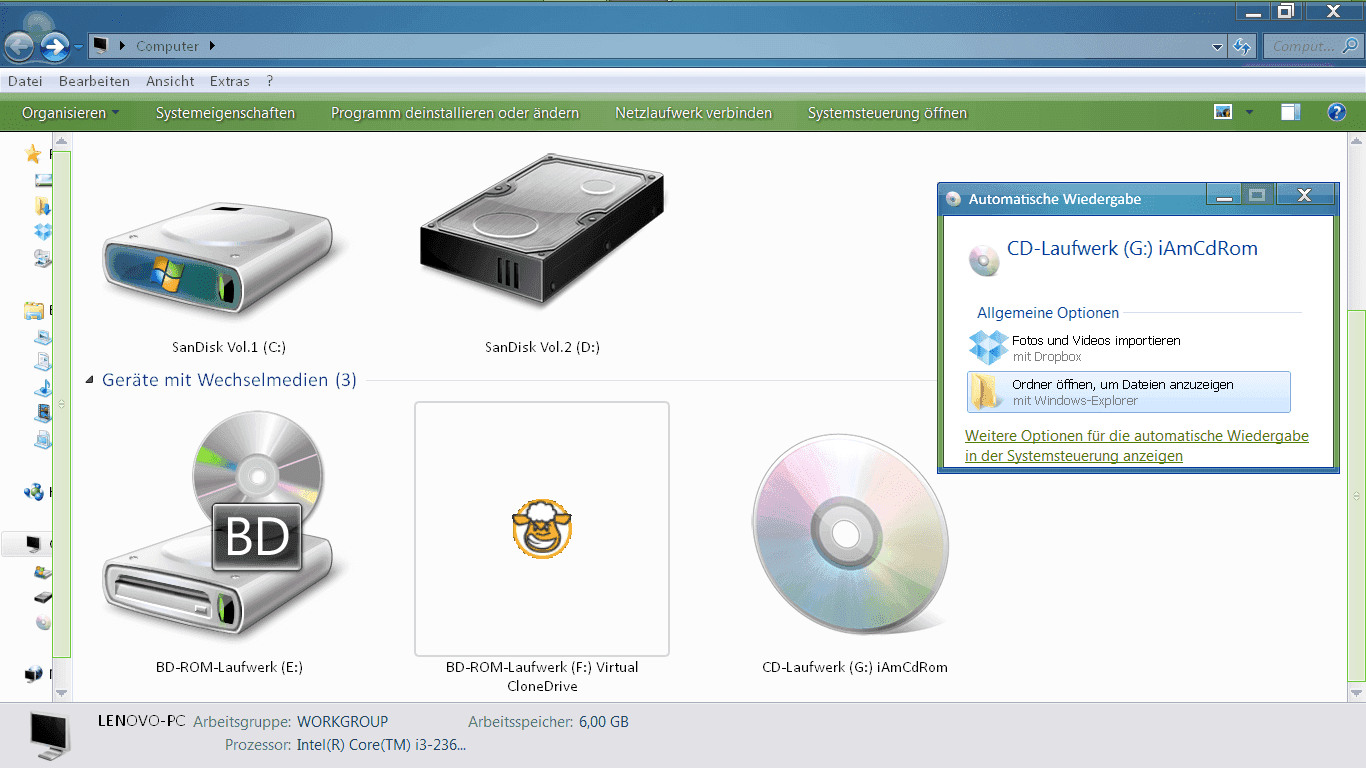This screenshot has height=768, width=1366.
Task: Select Virtual CloneDrive (F:) sheep icon
Action: [x=542, y=528]
